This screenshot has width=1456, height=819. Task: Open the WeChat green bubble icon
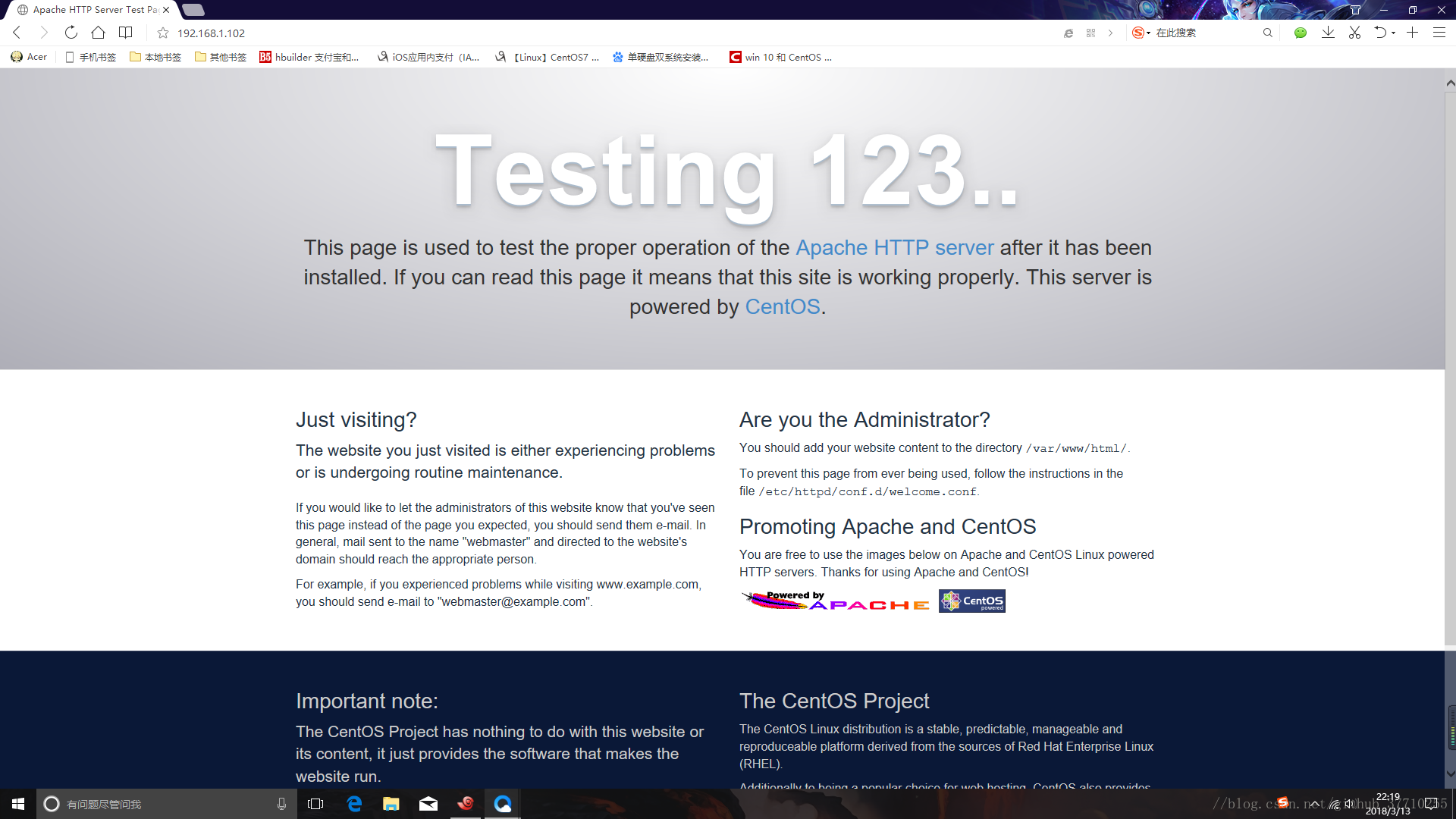click(x=1301, y=33)
